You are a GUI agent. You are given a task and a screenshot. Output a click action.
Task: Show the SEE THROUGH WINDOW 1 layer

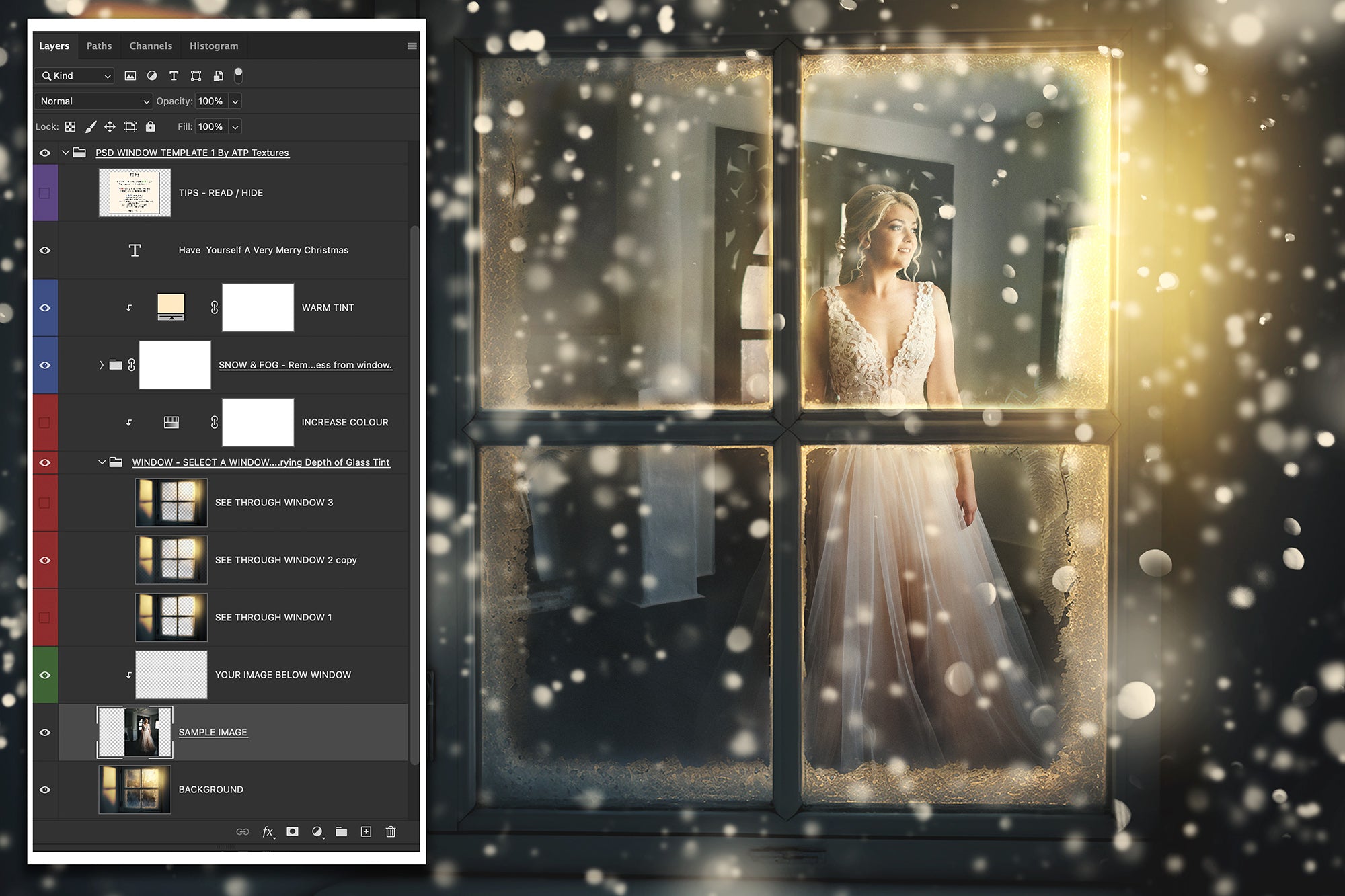[x=44, y=616]
